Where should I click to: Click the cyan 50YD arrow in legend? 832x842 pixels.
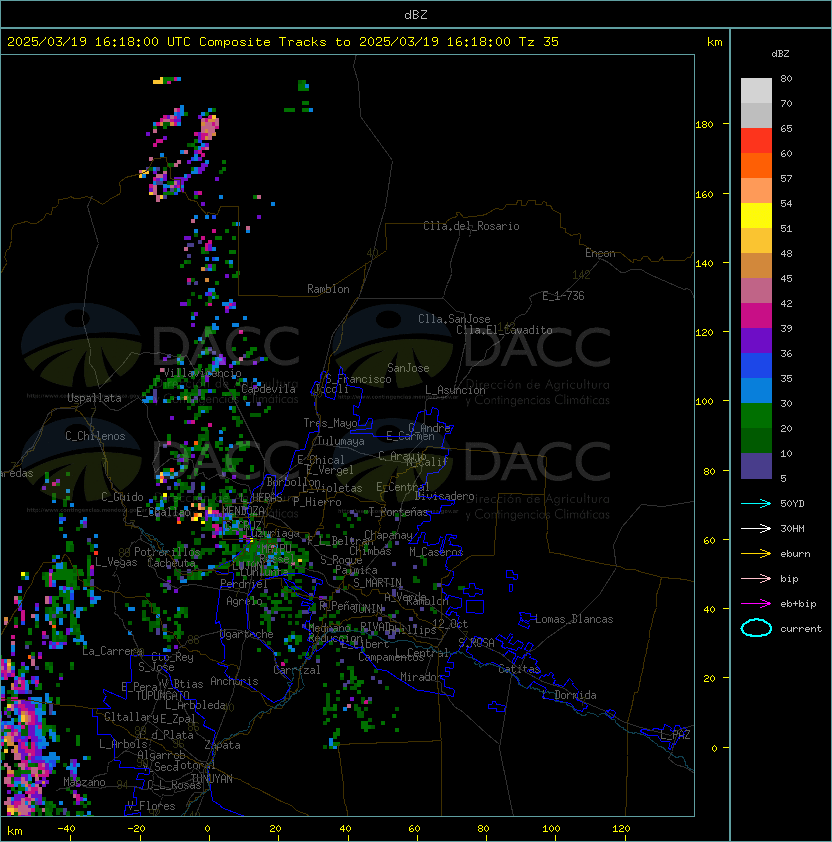coord(756,503)
